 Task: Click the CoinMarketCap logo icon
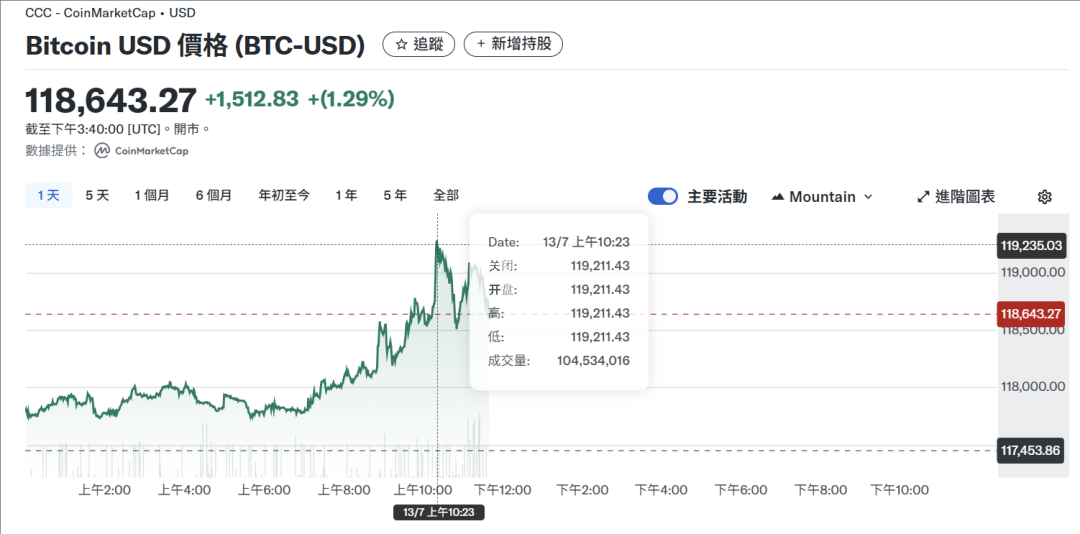click(x=102, y=151)
